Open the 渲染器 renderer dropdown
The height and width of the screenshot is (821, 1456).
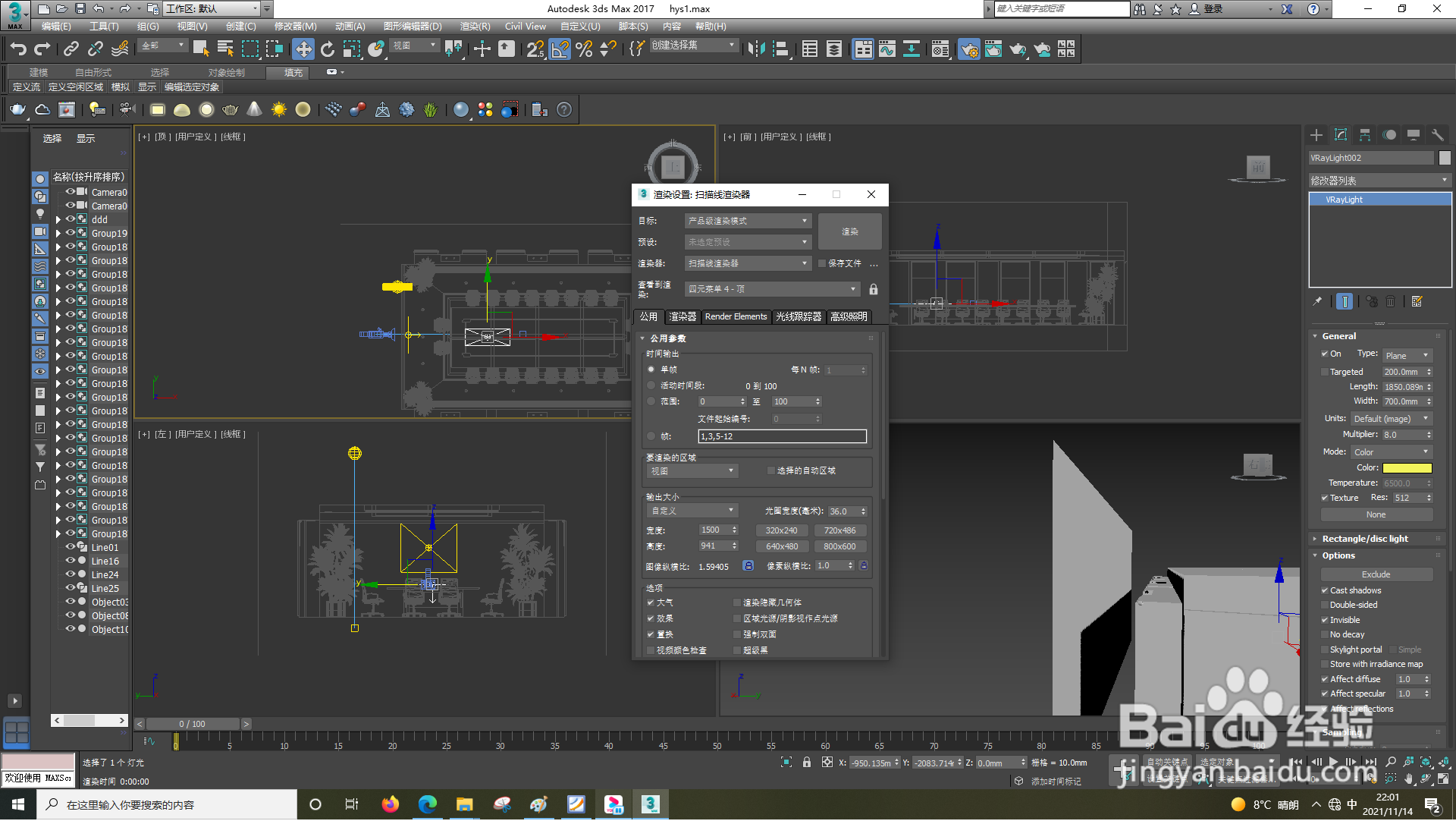(748, 263)
